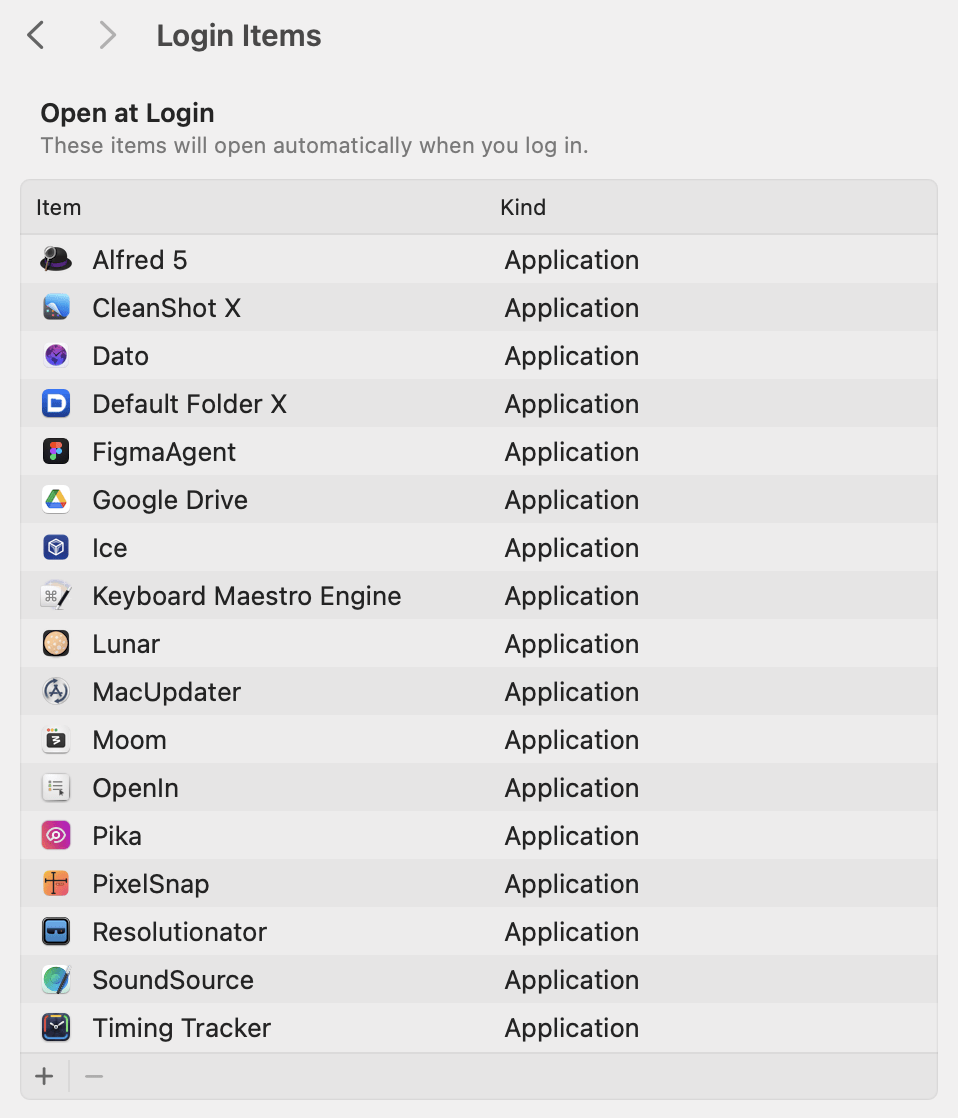Click the SoundSource icon
This screenshot has width=958, height=1118.
coord(56,979)
